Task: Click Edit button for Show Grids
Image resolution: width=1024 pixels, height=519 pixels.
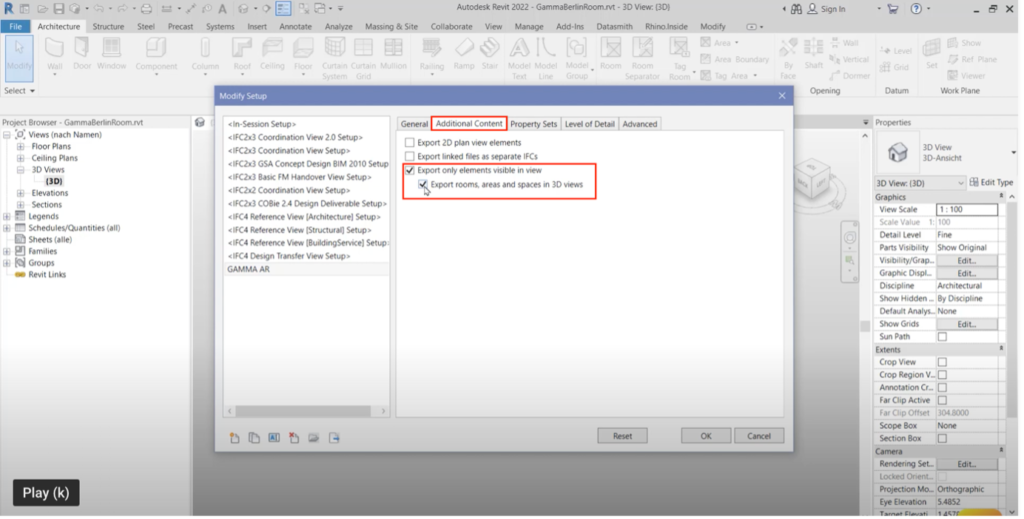Action: click(x=967, y=324)
